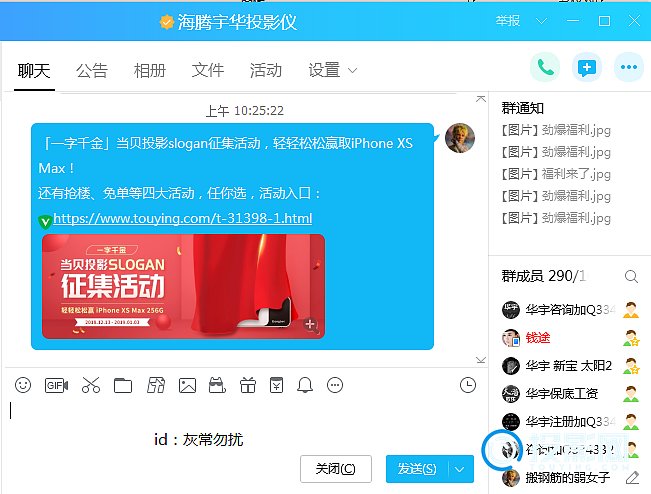
Task: Click the avatar next to 钱途
Action: point(511,338)
